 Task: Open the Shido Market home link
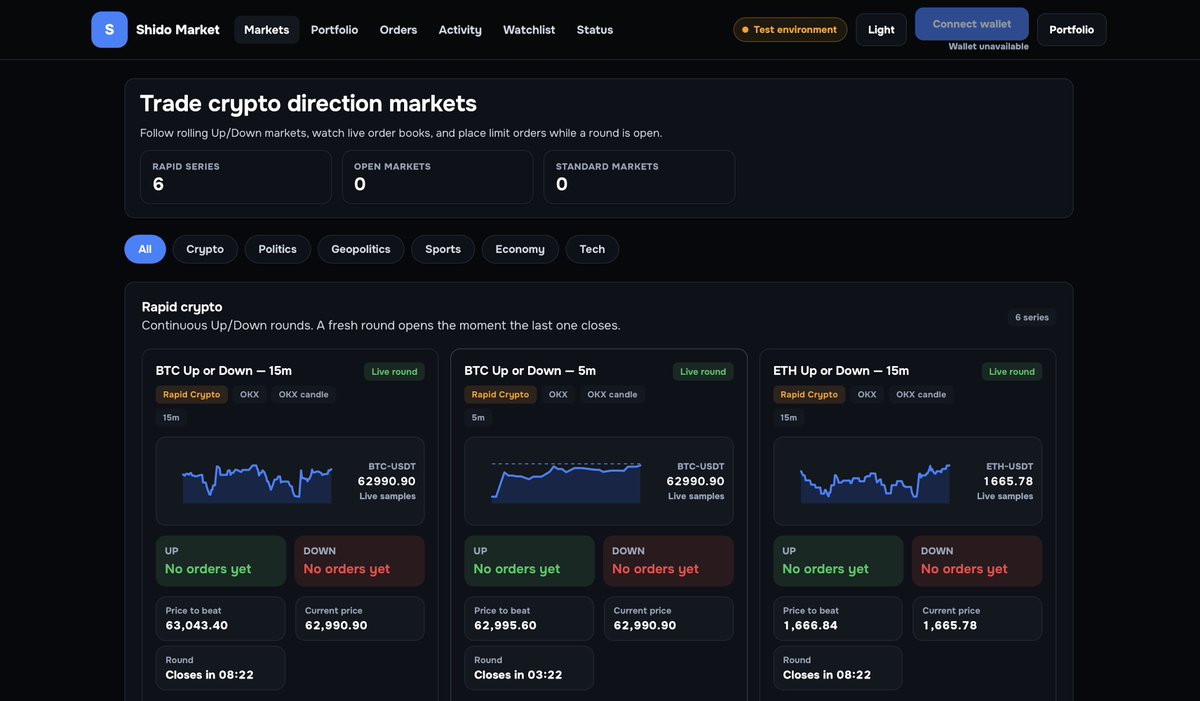(x=155, y=30)
